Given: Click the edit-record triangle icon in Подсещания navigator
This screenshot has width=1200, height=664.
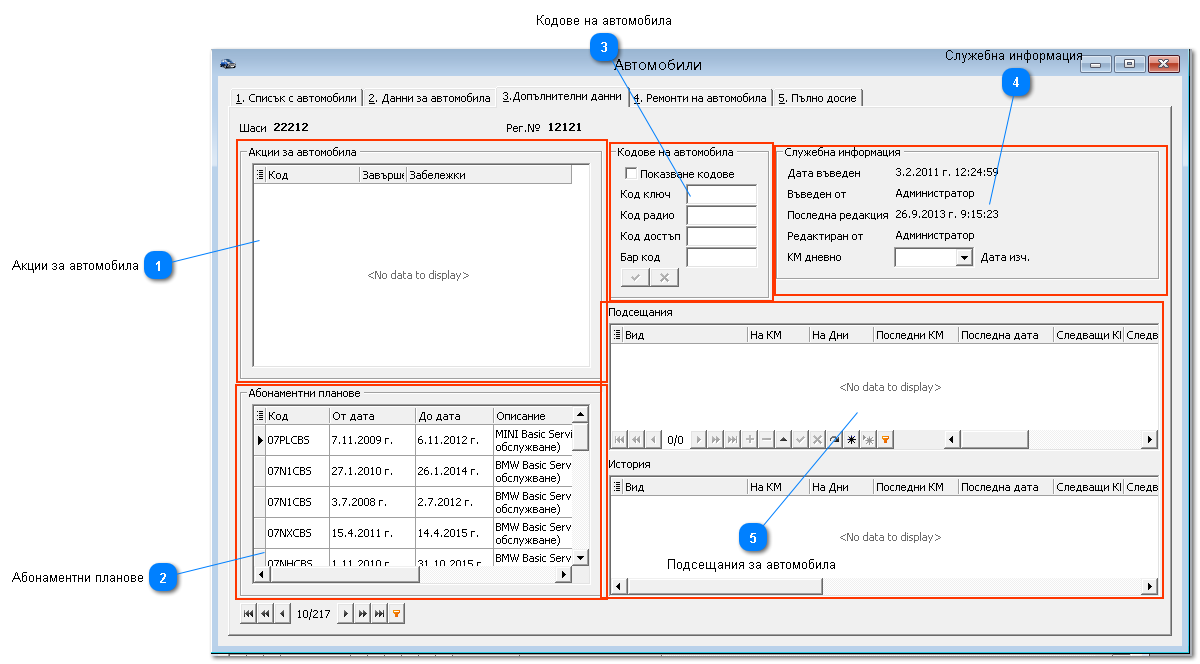Looking at the screenshot, I should coord(783,439).
